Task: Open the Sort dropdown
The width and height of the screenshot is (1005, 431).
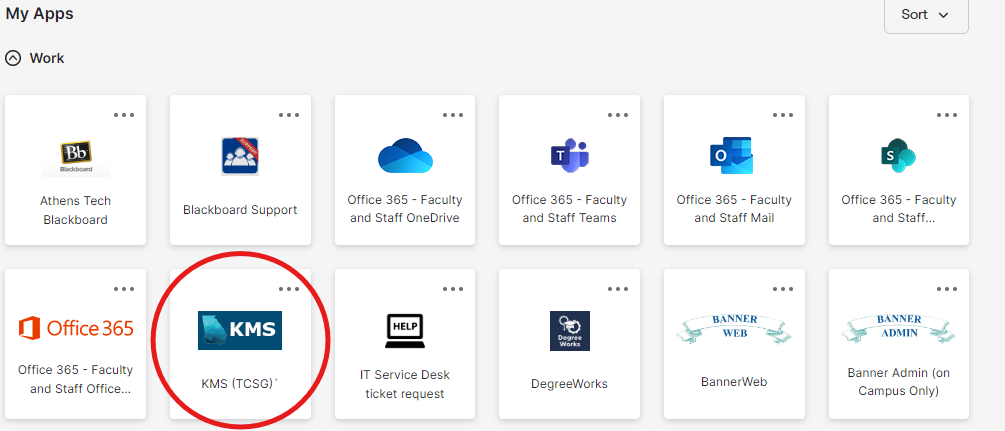Action: point(926,15)
